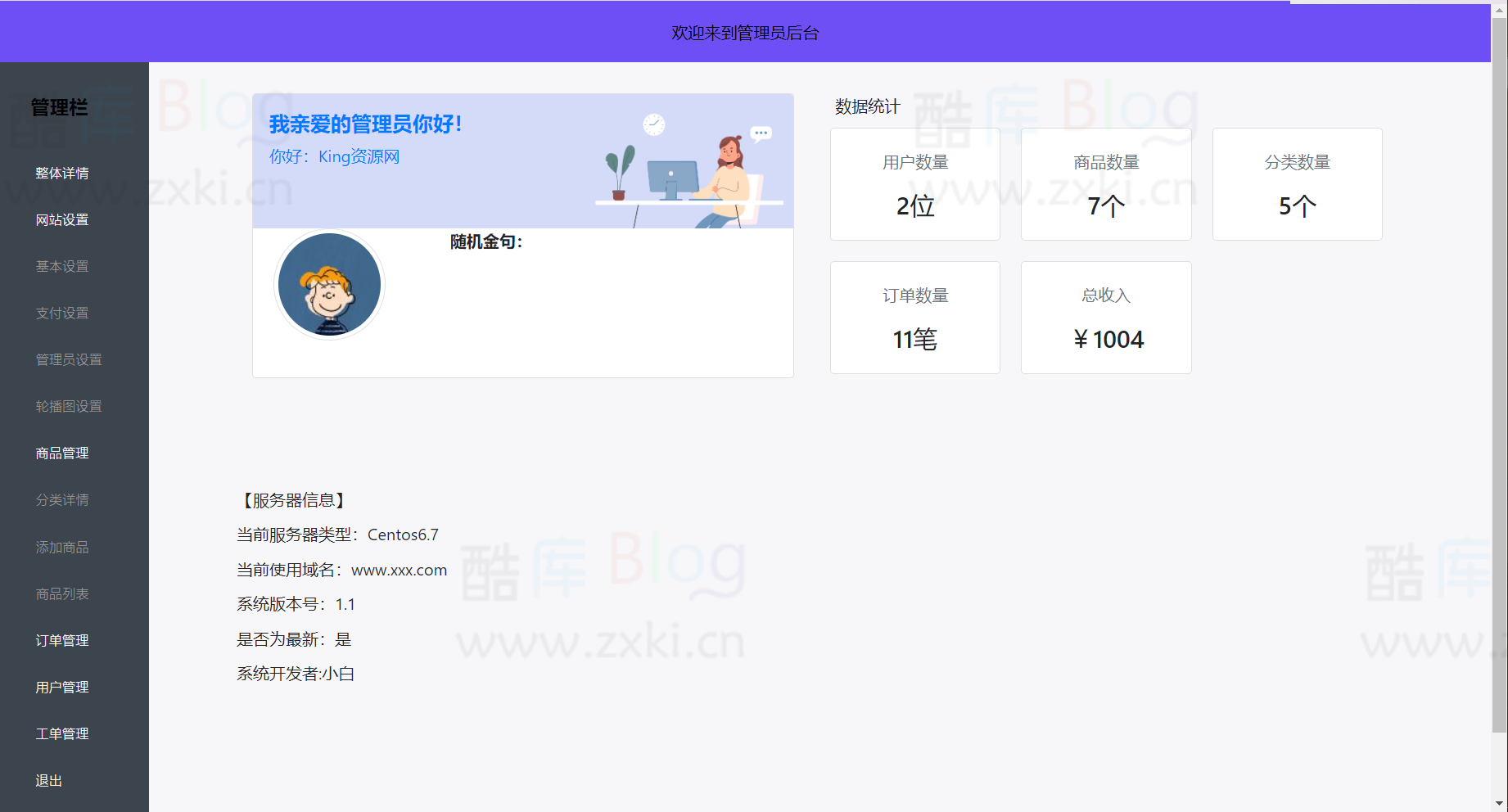Click 退出 to log out

(x=48, y=780)
